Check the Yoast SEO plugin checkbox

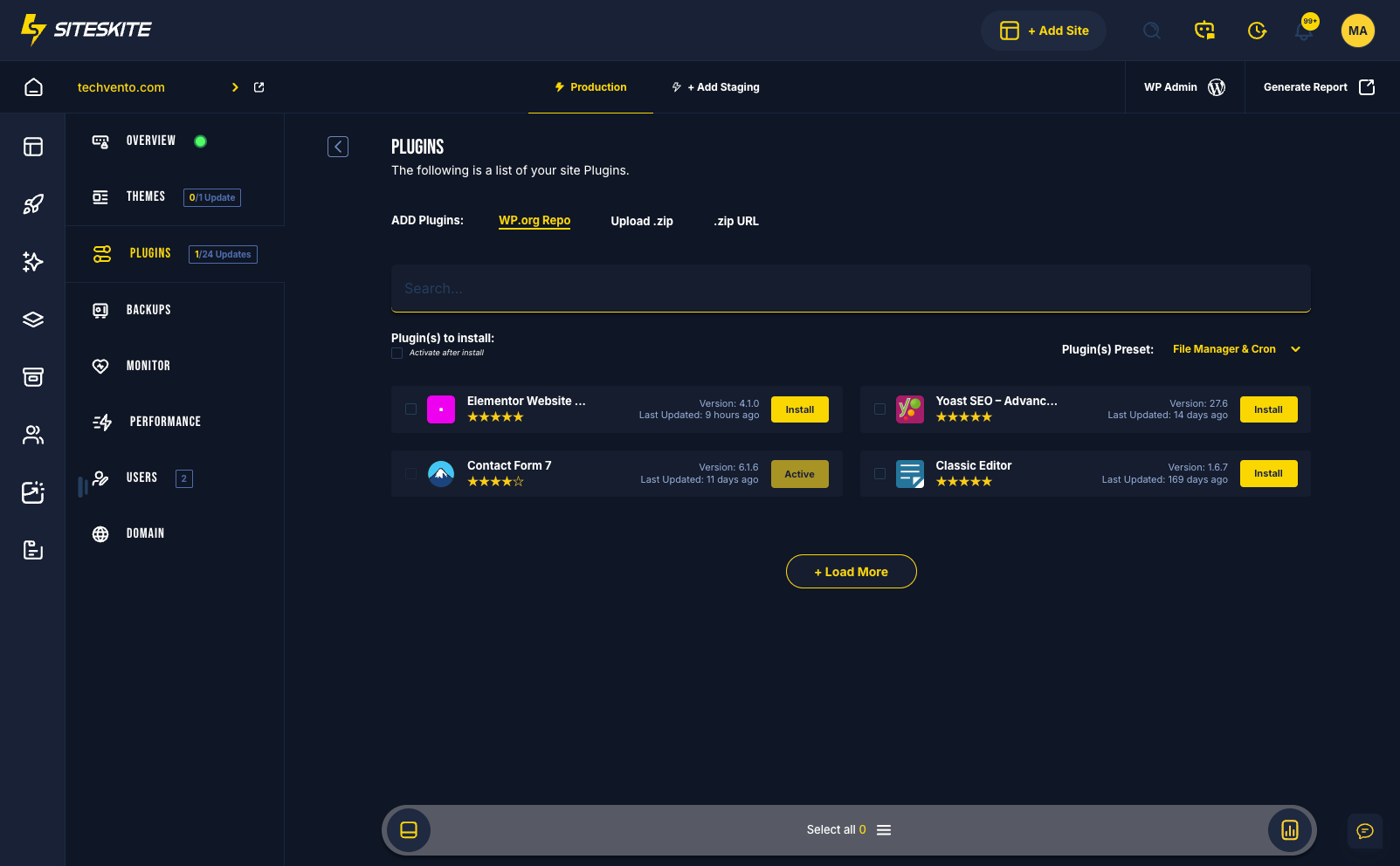879,409
